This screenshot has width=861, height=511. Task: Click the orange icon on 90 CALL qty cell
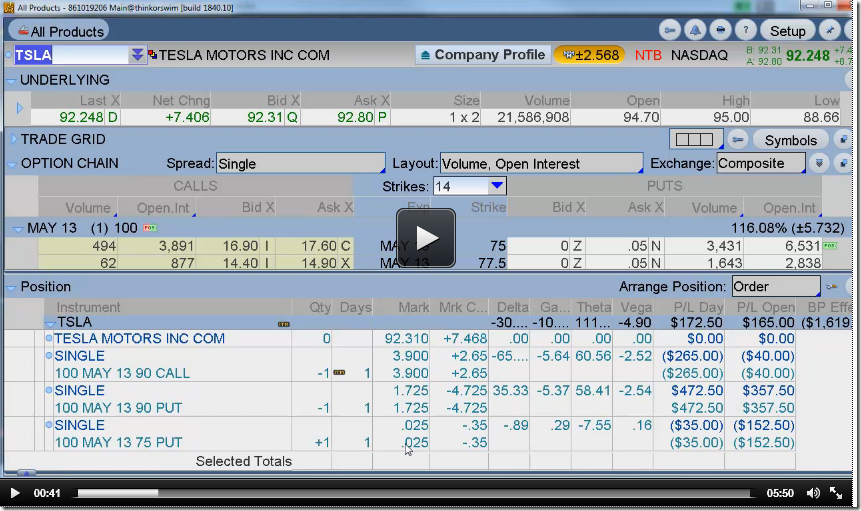(x=339, y=373)
